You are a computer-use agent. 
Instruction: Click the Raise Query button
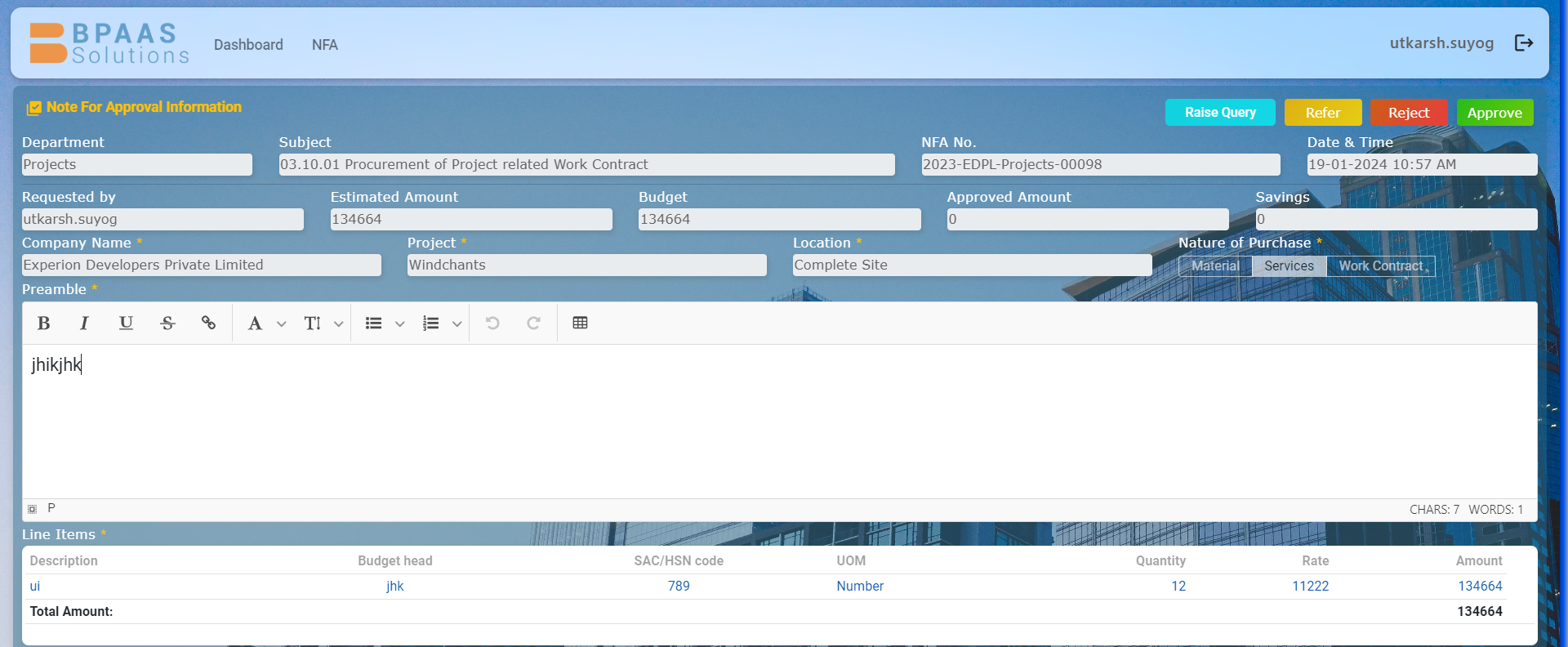[x=1220, y=113]
